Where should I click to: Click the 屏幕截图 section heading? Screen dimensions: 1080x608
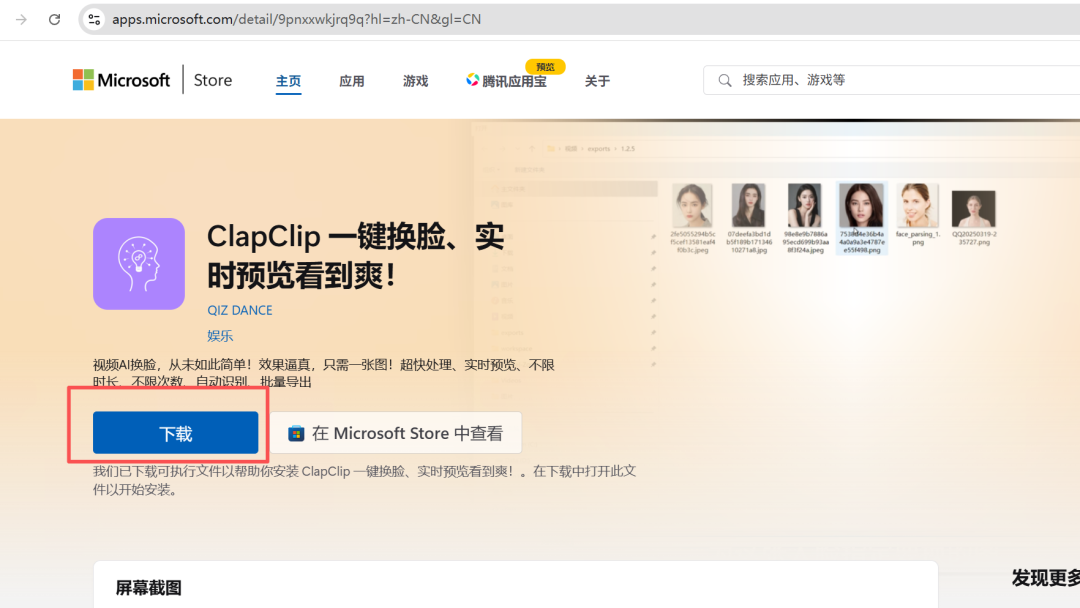(x=149, y=587)
